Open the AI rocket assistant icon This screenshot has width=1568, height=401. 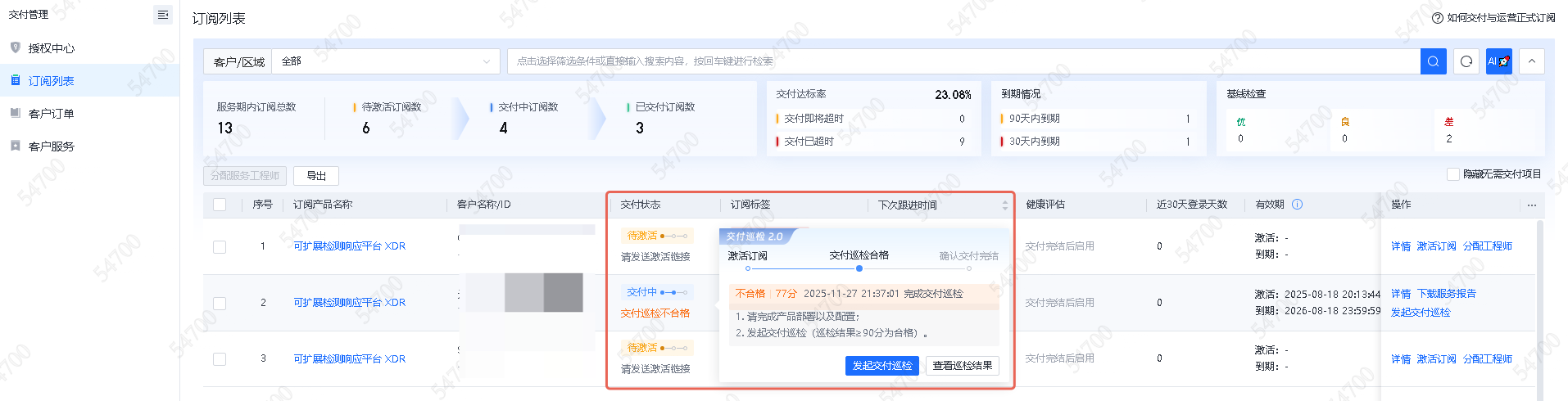1498,61
